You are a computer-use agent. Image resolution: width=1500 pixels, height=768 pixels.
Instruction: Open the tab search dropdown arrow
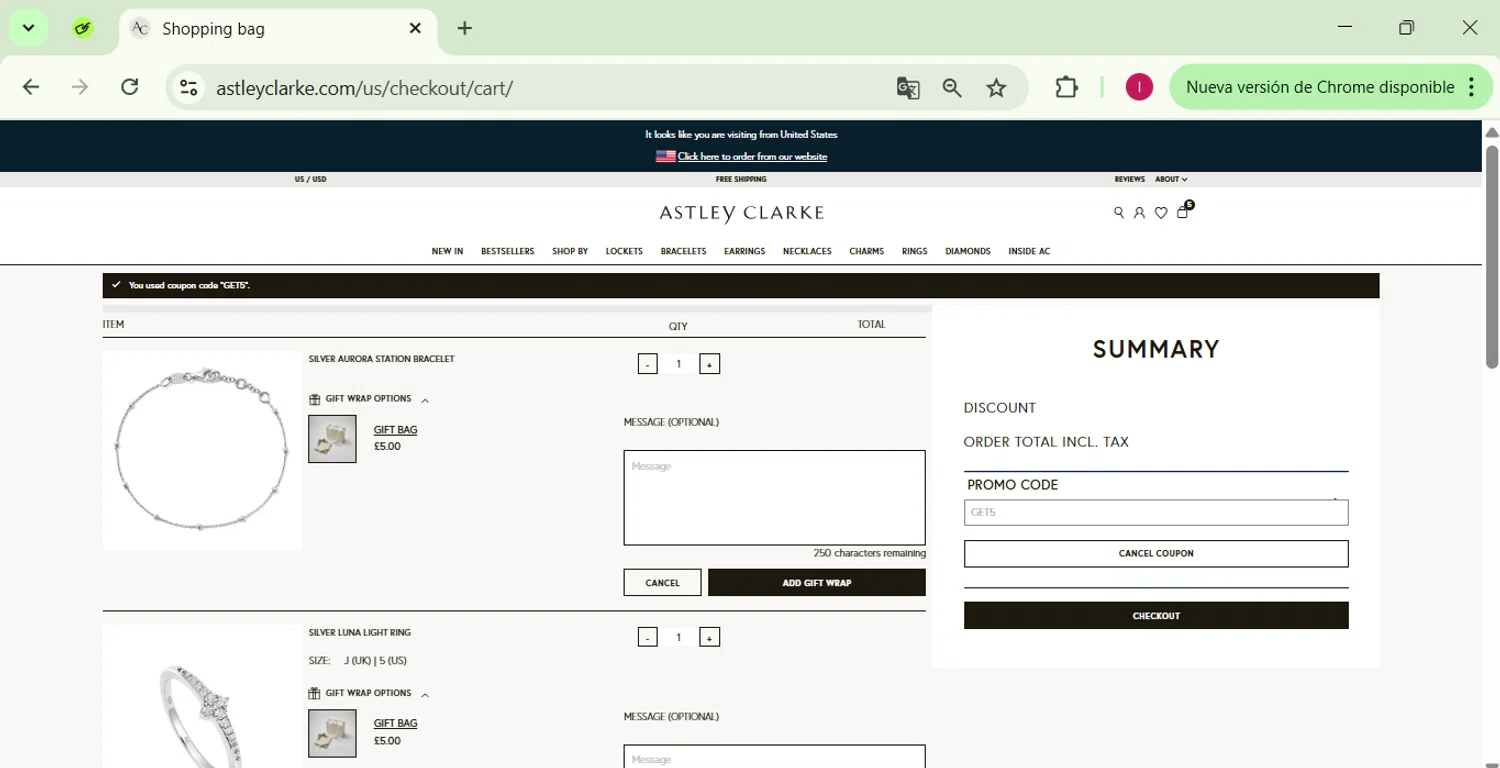(x=28, y=28)
